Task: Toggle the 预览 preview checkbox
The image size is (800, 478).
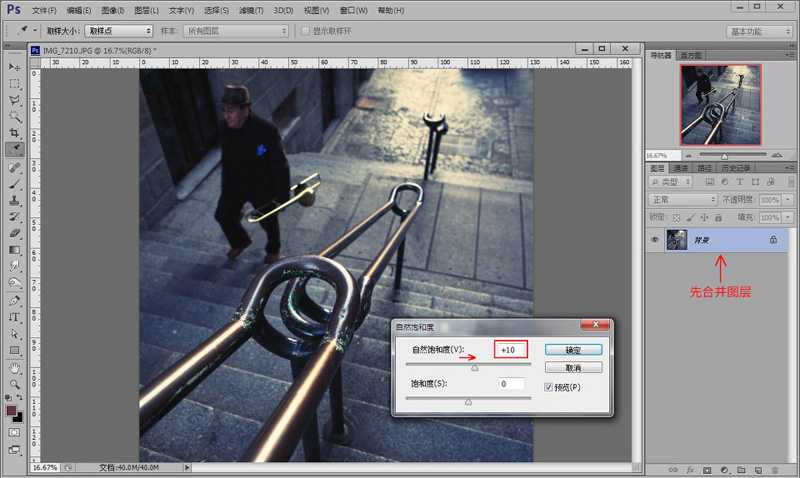Action: [x=547, y=386]
